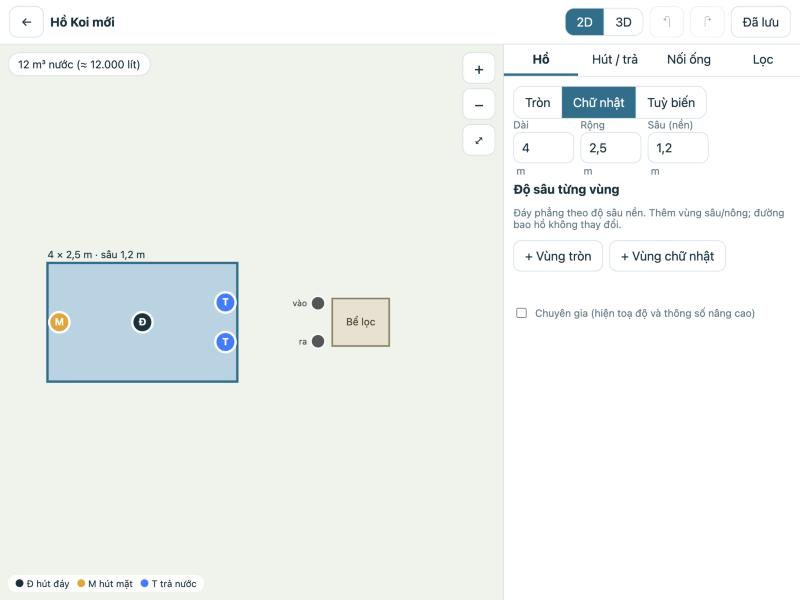The height and width of the screenshot is (600, 800).
Task: Zoom out with the minus button
Action: 479,105
